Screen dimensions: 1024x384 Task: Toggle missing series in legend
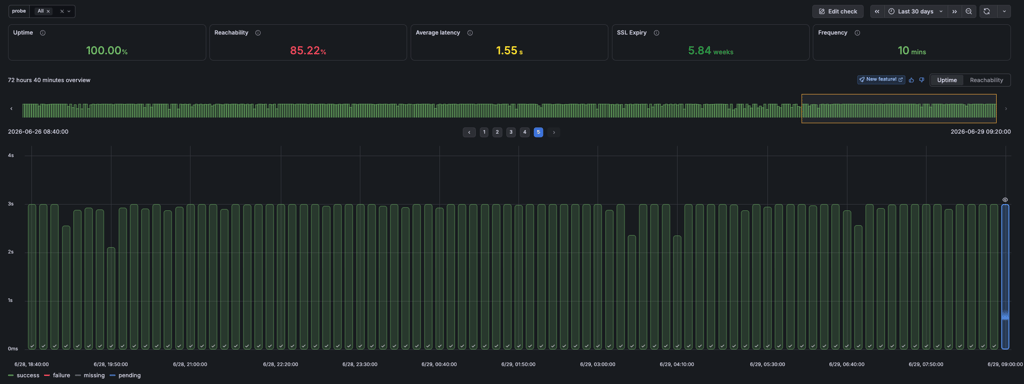click(x=89, y=376)
